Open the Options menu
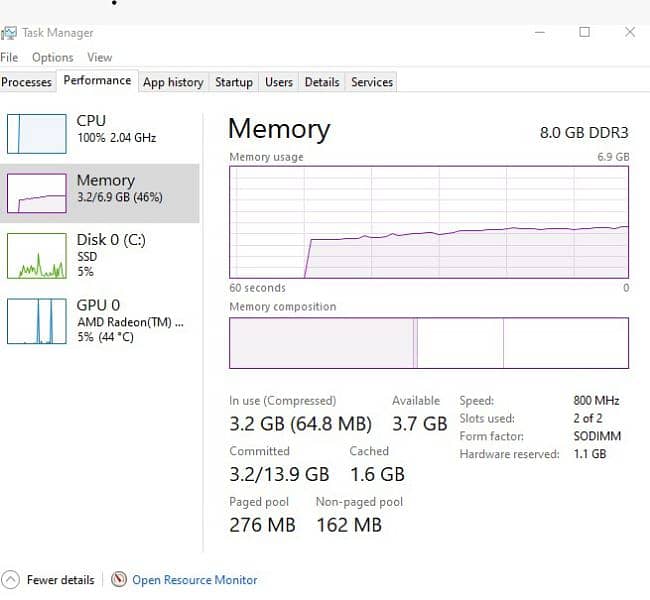The width and height of the screenshot is (650, 600). click(x=52, y=57)
